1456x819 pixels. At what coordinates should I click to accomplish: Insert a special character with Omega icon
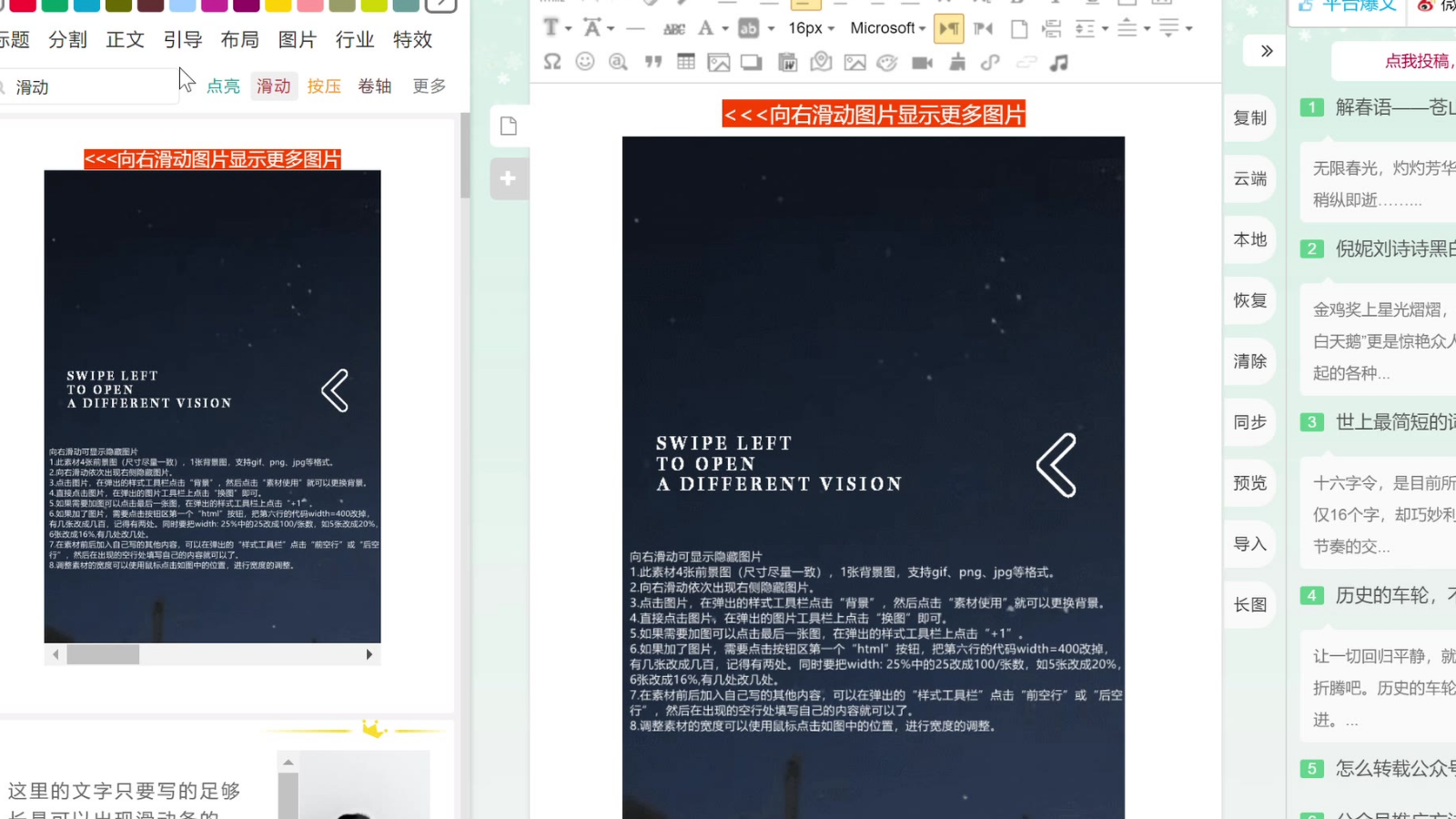click(x=552, y=62)
